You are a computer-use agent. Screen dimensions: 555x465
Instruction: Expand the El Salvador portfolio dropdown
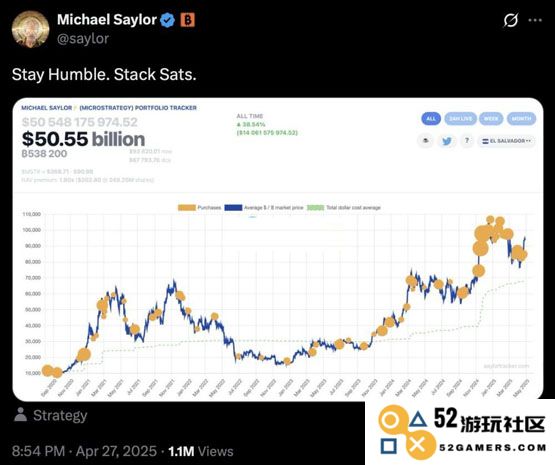507,141
